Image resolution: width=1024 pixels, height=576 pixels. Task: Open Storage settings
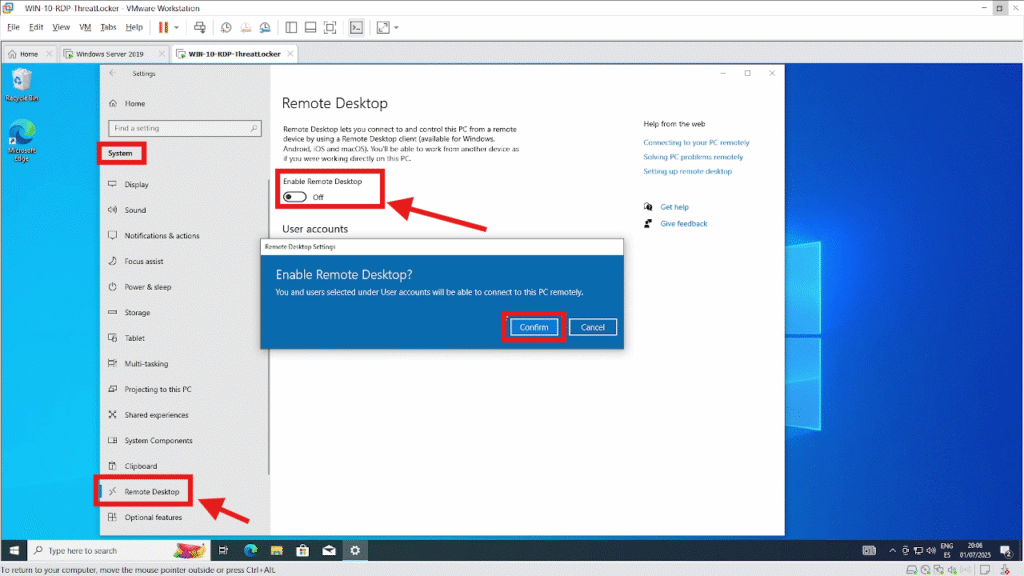click(x=137, y=313)
